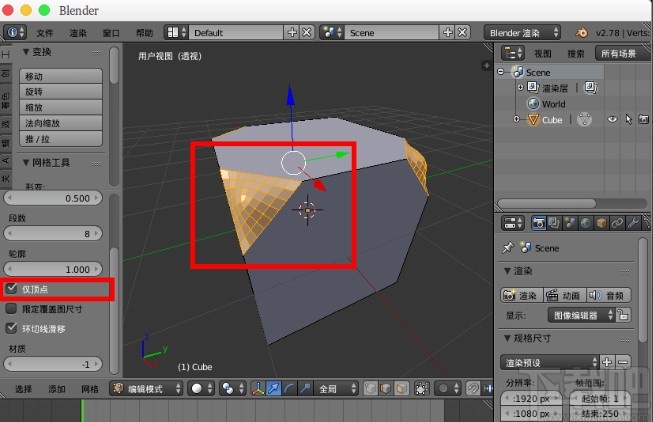Enable the scale manipulator icon
653x422 pixels.
click(305, 389)
